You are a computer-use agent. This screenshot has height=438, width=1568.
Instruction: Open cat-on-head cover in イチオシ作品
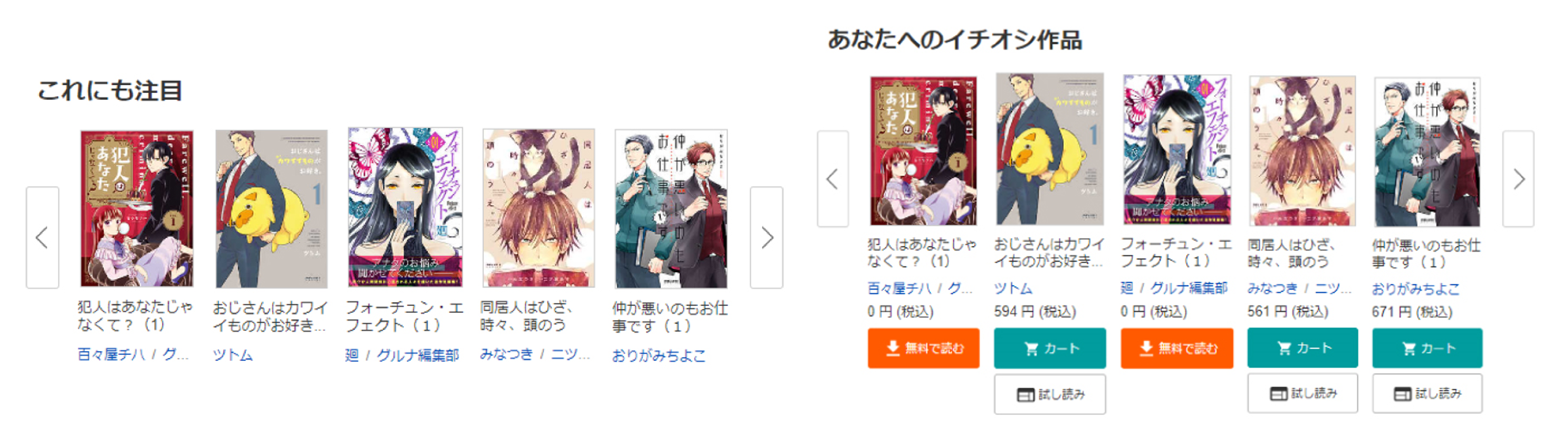pos(1302,150)
